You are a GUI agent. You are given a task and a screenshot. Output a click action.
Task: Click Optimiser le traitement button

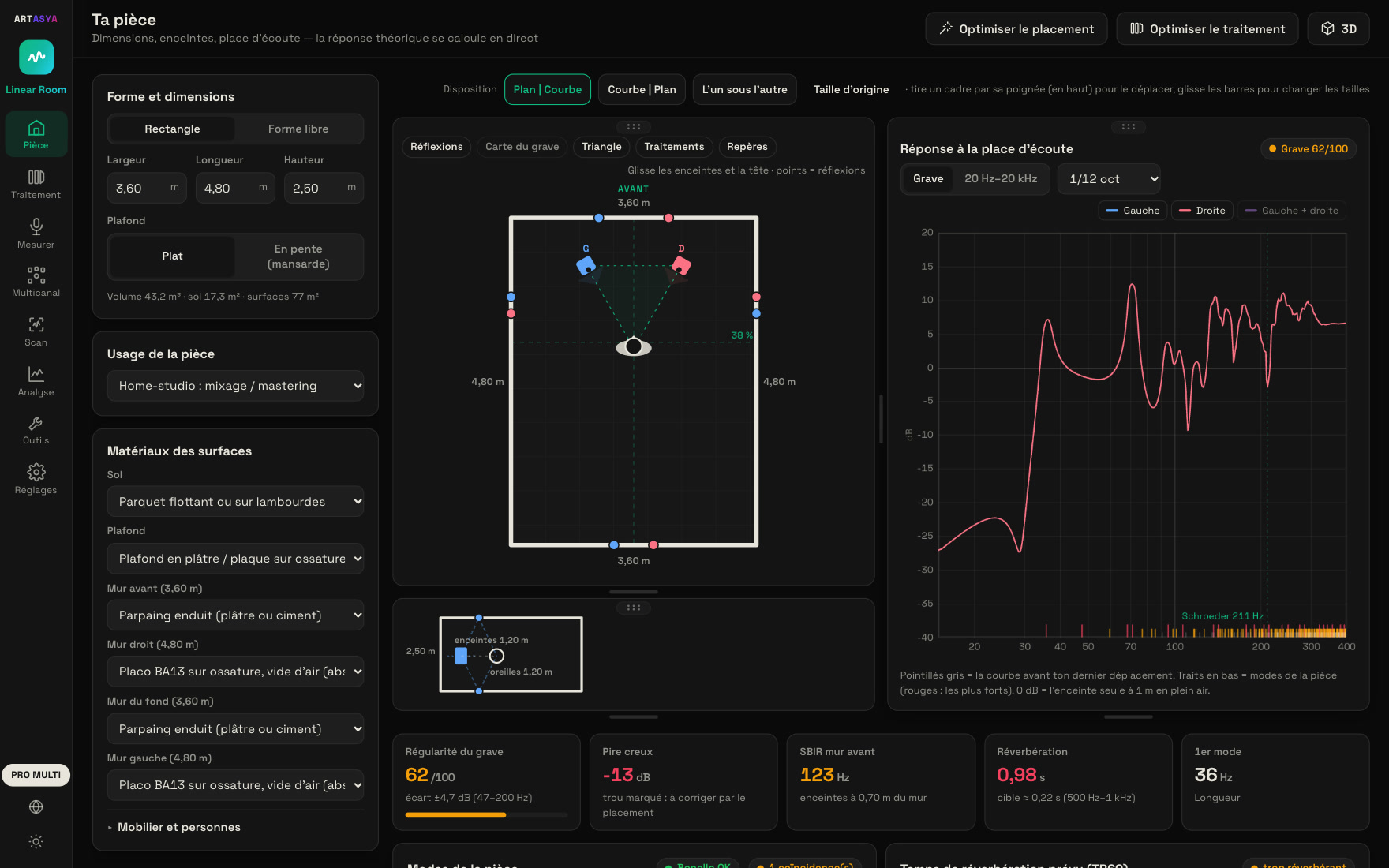click(1207, 29)
